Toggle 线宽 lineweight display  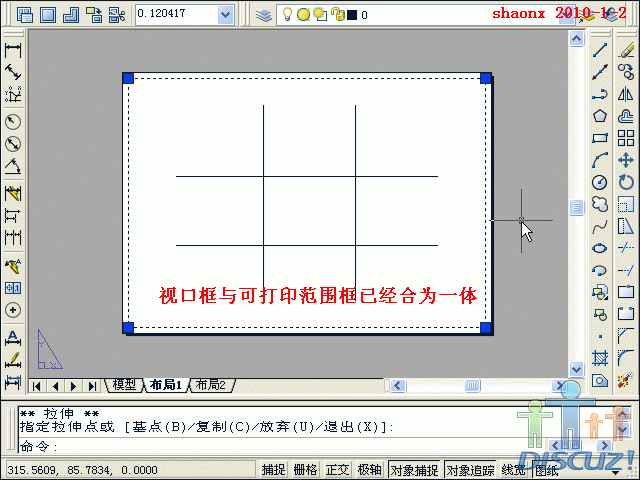[x=513, y=470]
